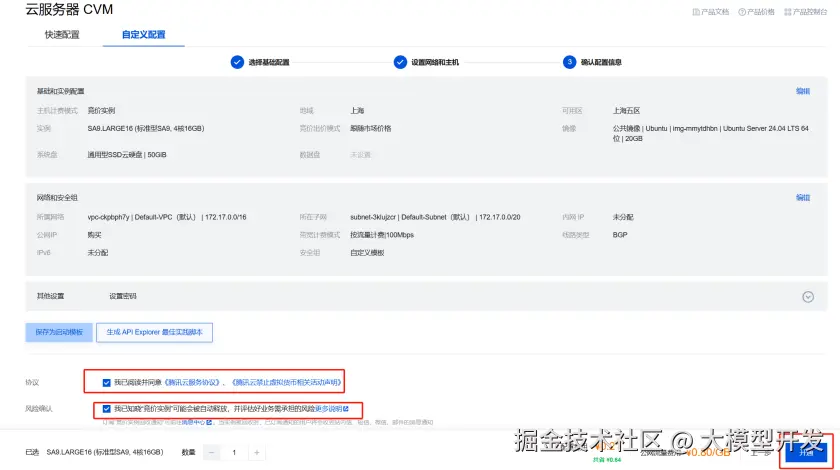Click 竞价实例 billing mode value
Image resolution: width=840 pixels, height=470 pixels.
tap(101, 111)
